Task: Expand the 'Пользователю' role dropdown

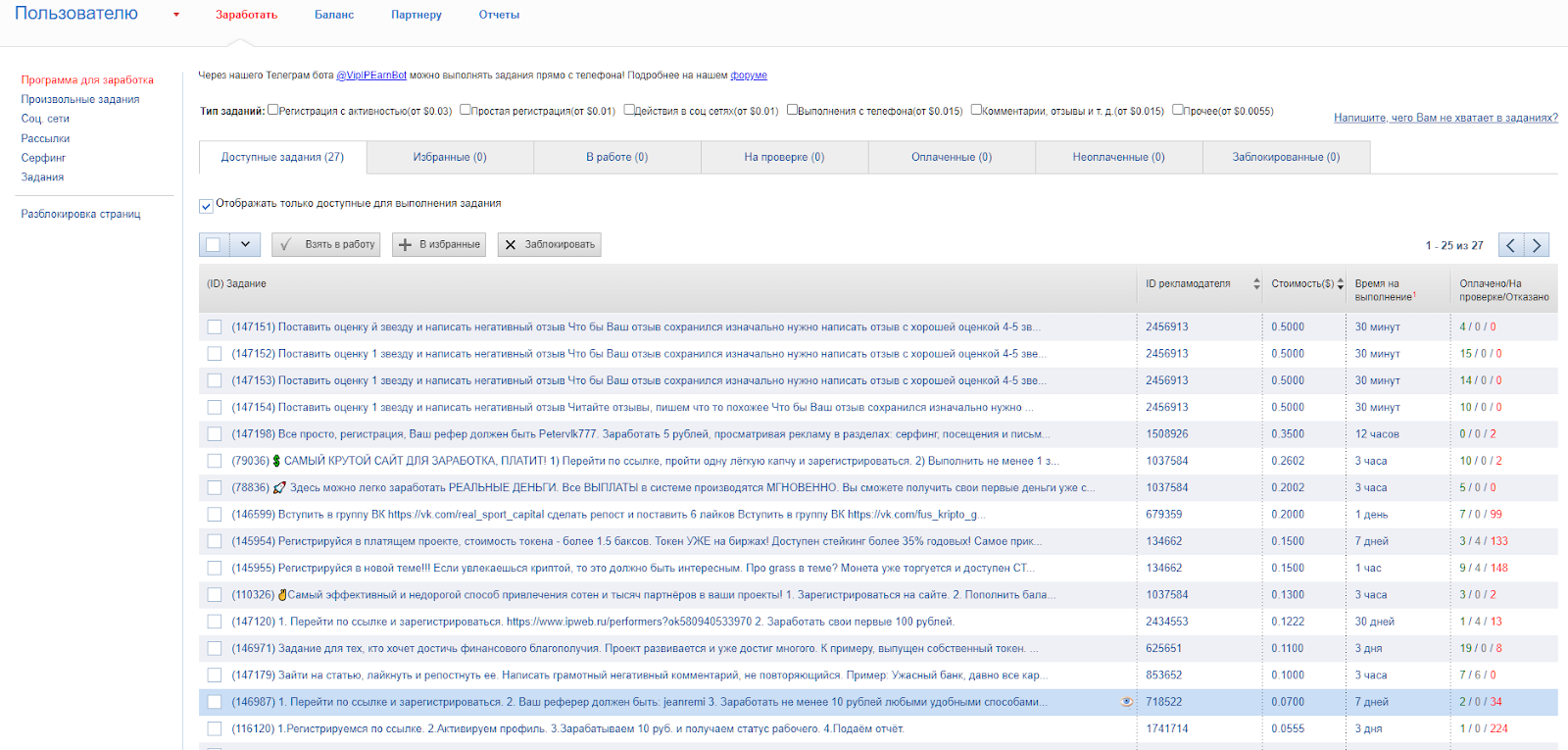Action: 176,15
